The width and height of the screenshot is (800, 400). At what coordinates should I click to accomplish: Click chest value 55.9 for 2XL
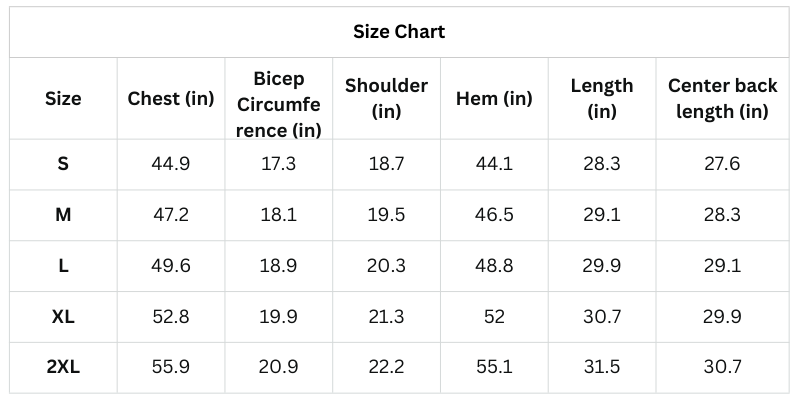tap(171, 367)
